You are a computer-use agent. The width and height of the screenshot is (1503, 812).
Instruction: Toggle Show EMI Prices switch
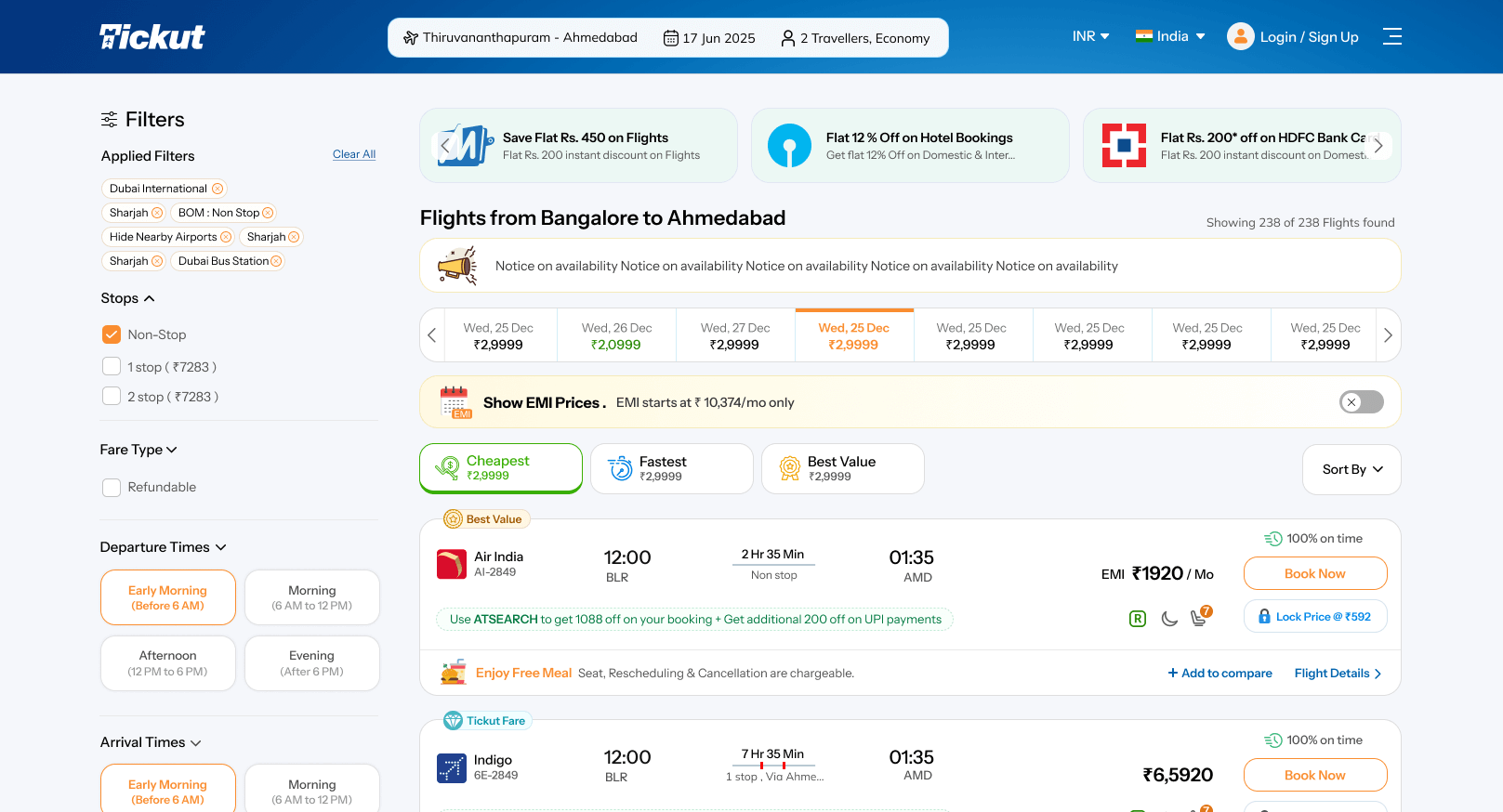coord(1361,402)
